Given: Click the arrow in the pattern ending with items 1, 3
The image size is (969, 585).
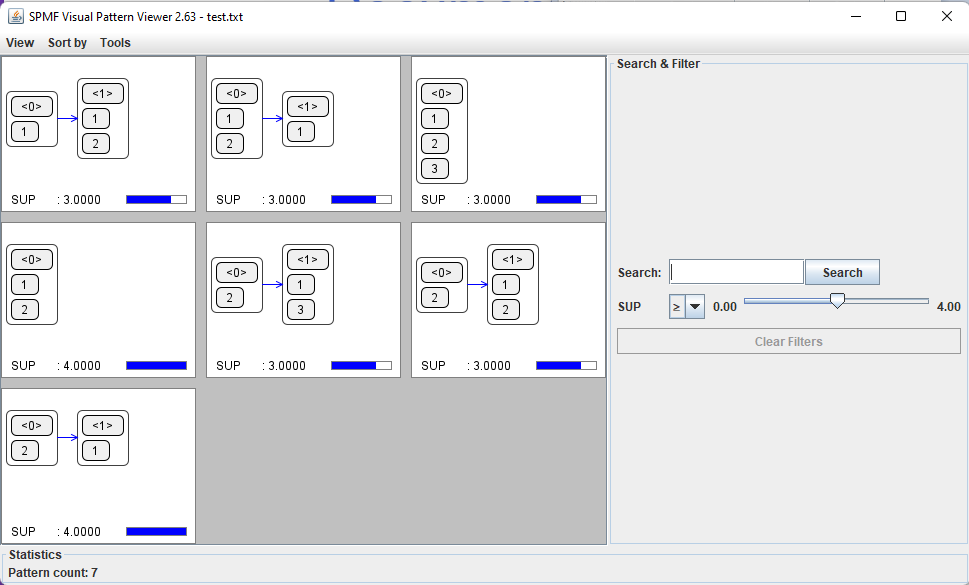Looking at the screenshot, I should (272, 284).
